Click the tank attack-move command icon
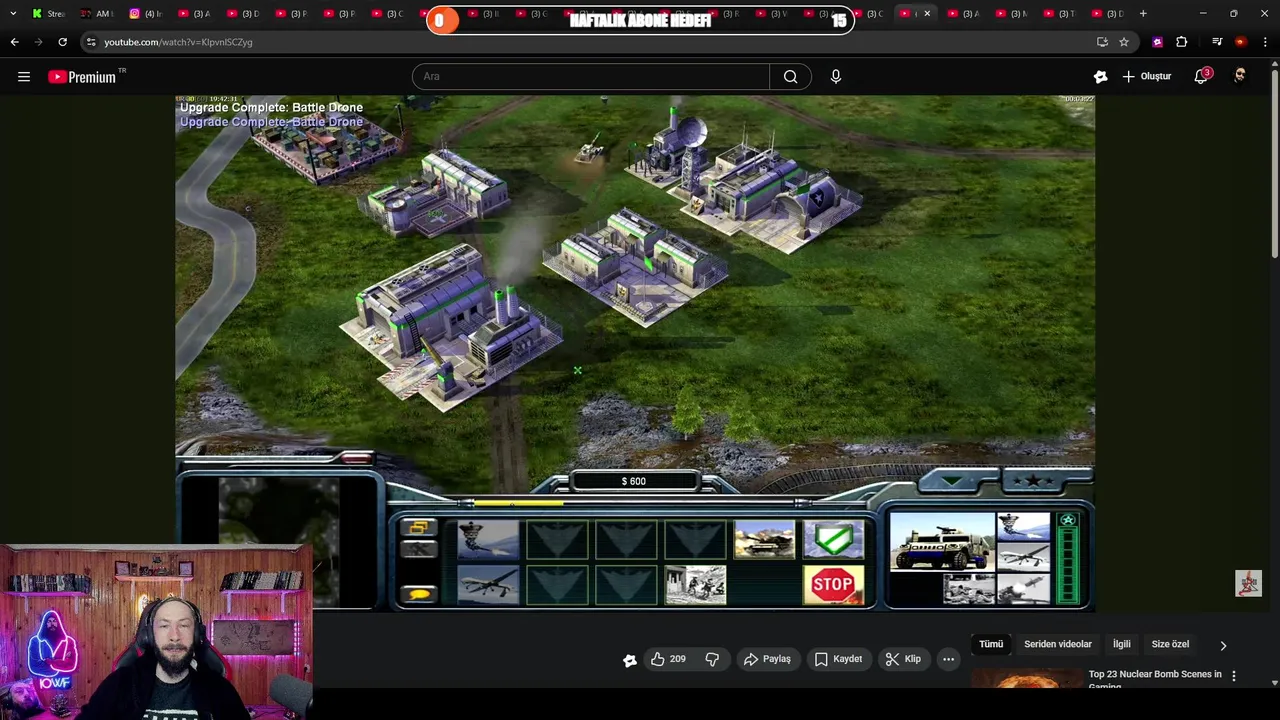The image size is (1280, 720). 764,540
